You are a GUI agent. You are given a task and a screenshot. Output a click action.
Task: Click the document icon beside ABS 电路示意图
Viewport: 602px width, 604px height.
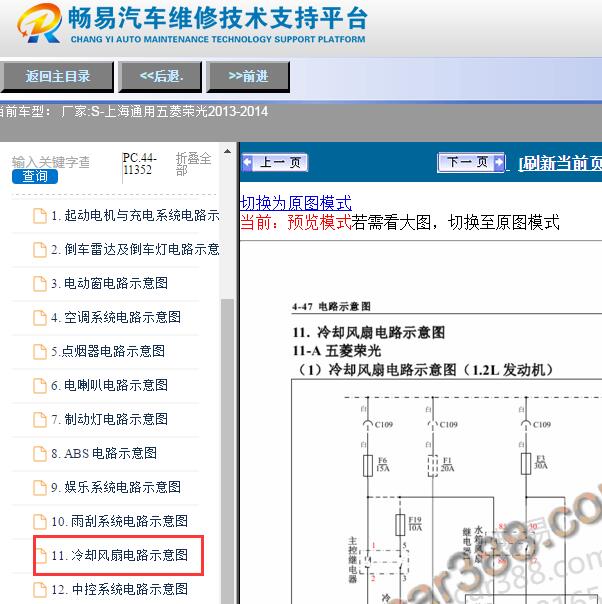click(x=40, y=454)
